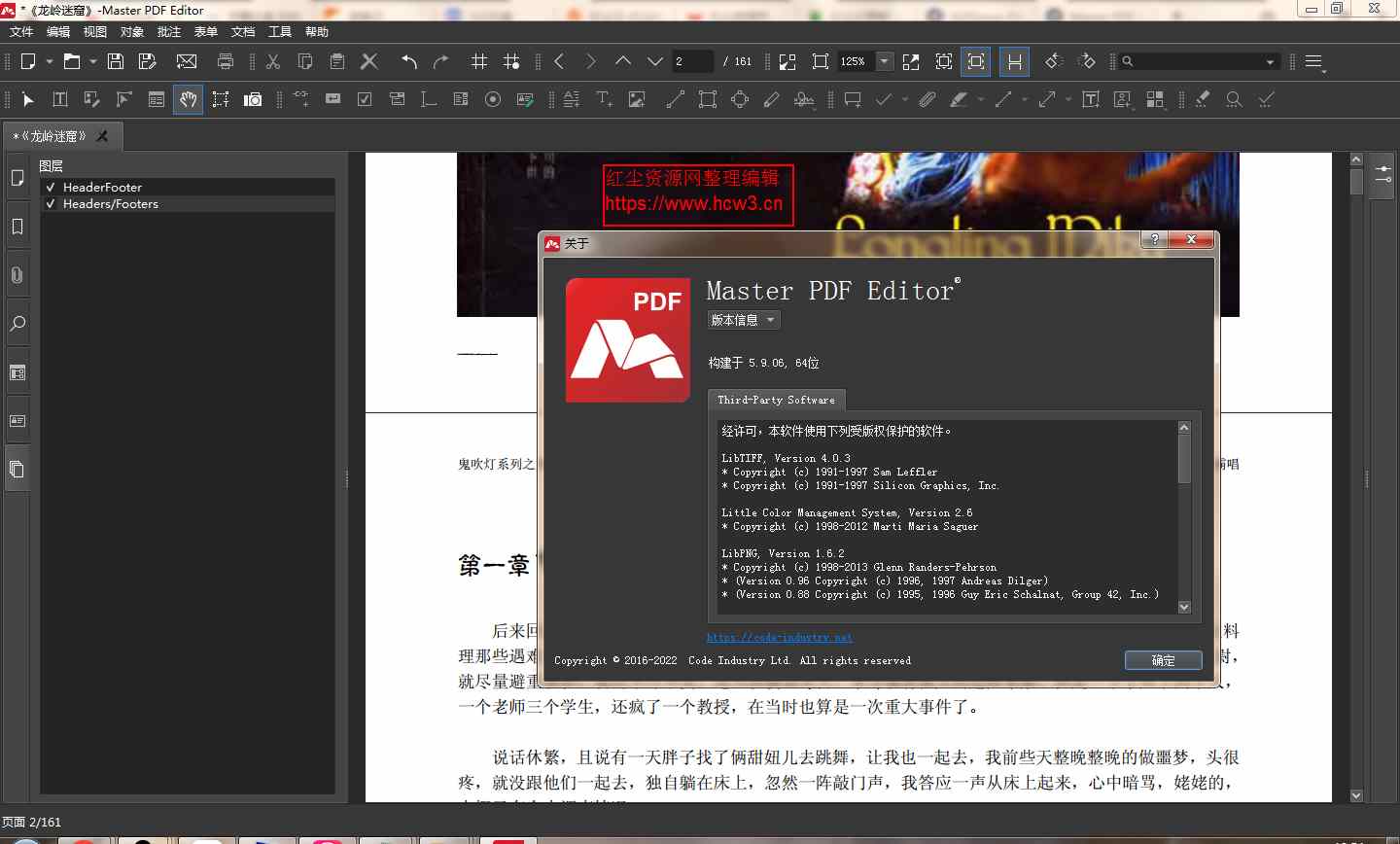Viewport: 1400px width, 844px height.
Task: Click the 确定 button in About dialog
Action: click(1163, 659)
